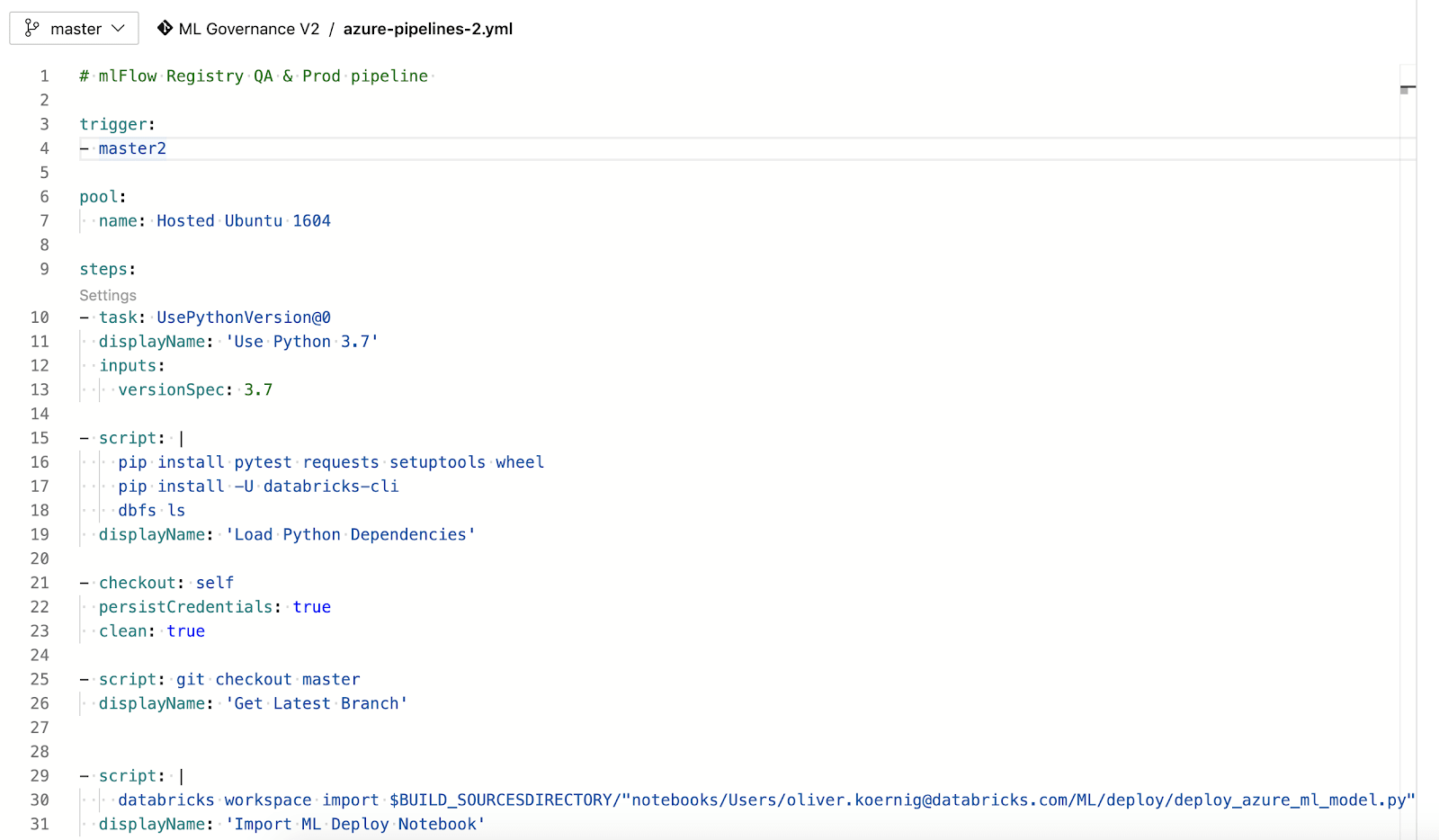
Task: Click the git branch icon in the branch selector
Action: [32, 28]
